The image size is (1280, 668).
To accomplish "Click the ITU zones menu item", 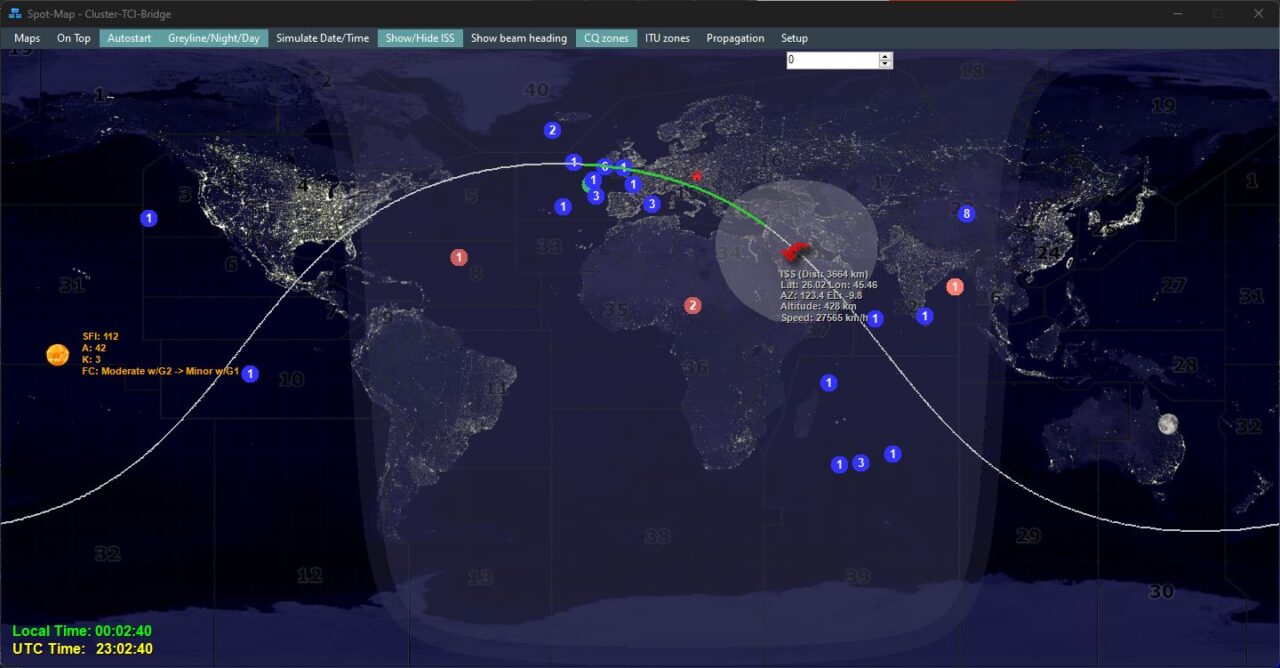I will (667, 38).
